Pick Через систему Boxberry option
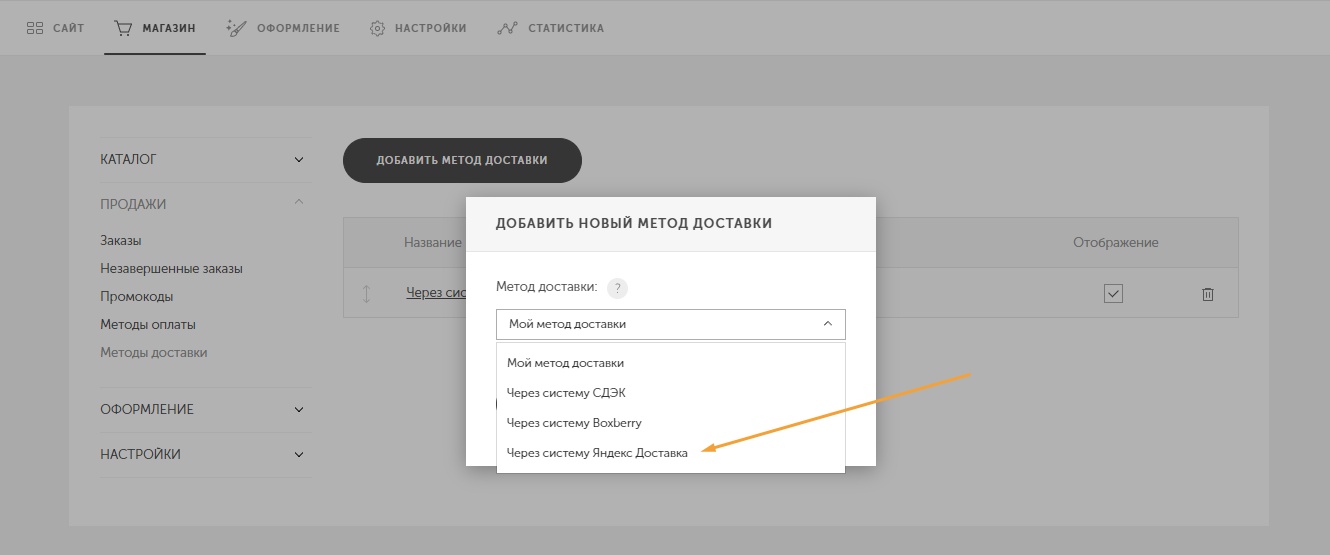 coord(574,423)
